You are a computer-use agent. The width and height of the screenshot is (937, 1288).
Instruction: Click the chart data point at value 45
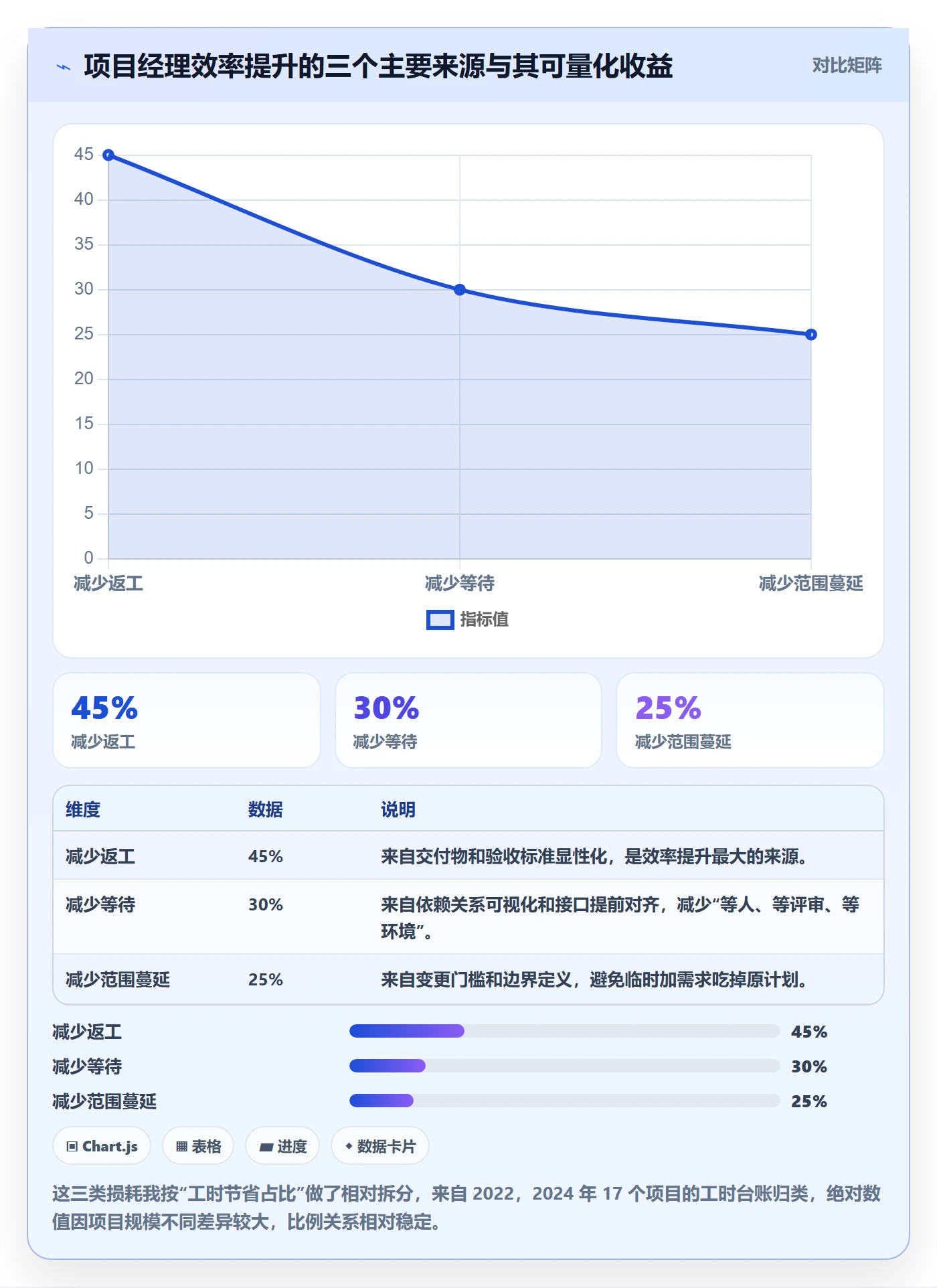108,155
